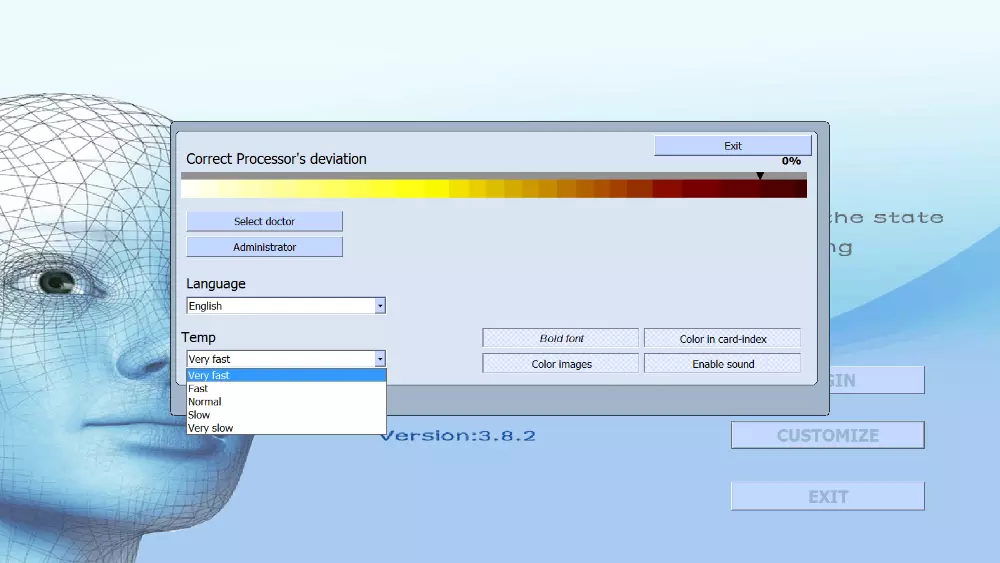Choose Very slow in Temp list
Image resolution: width=1000 pixels, height=563 pixels.
286,428
